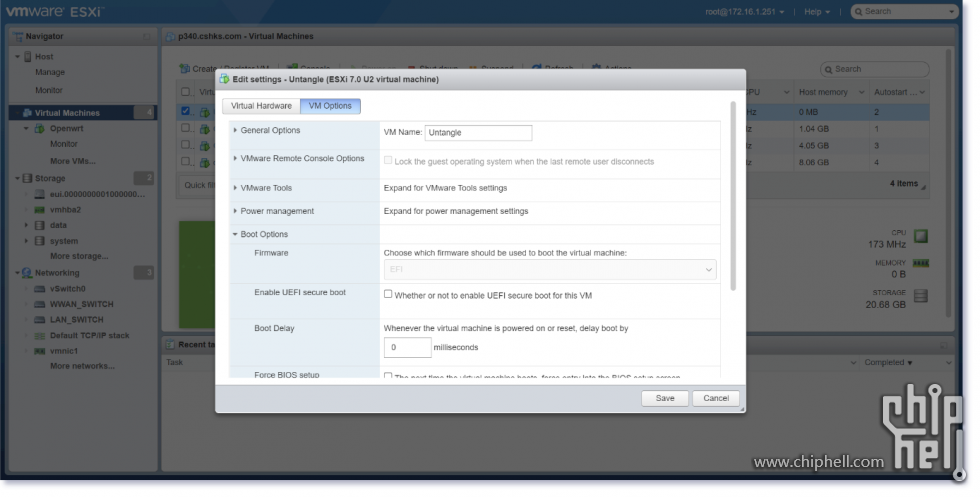Select Virtual Machines in Navigator
The width and height of the screenshot is (980, 497).
point(82,113)
